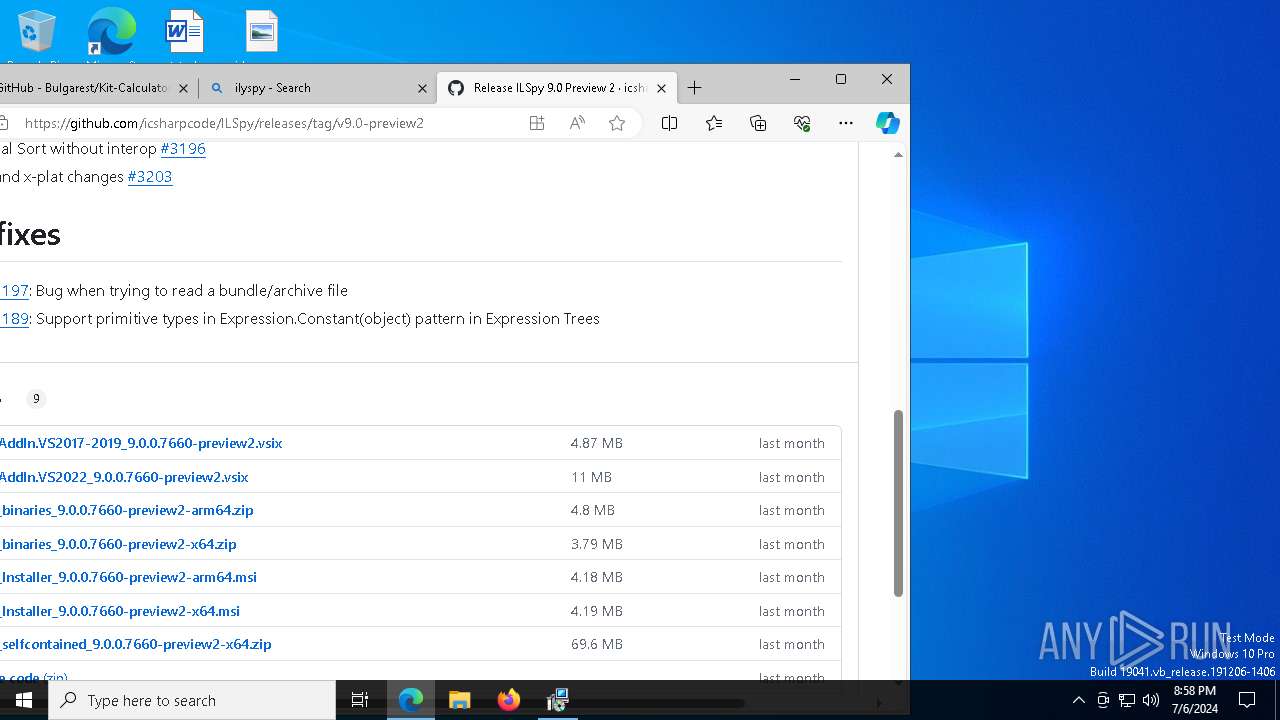The height and width of the screenshot is (720, 1280).
Task: Open the issue link for Expression Trees
Action: 14,318
